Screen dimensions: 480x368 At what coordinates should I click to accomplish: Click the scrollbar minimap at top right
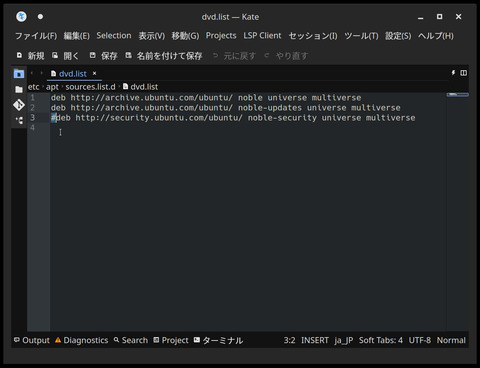click(458, 95)
